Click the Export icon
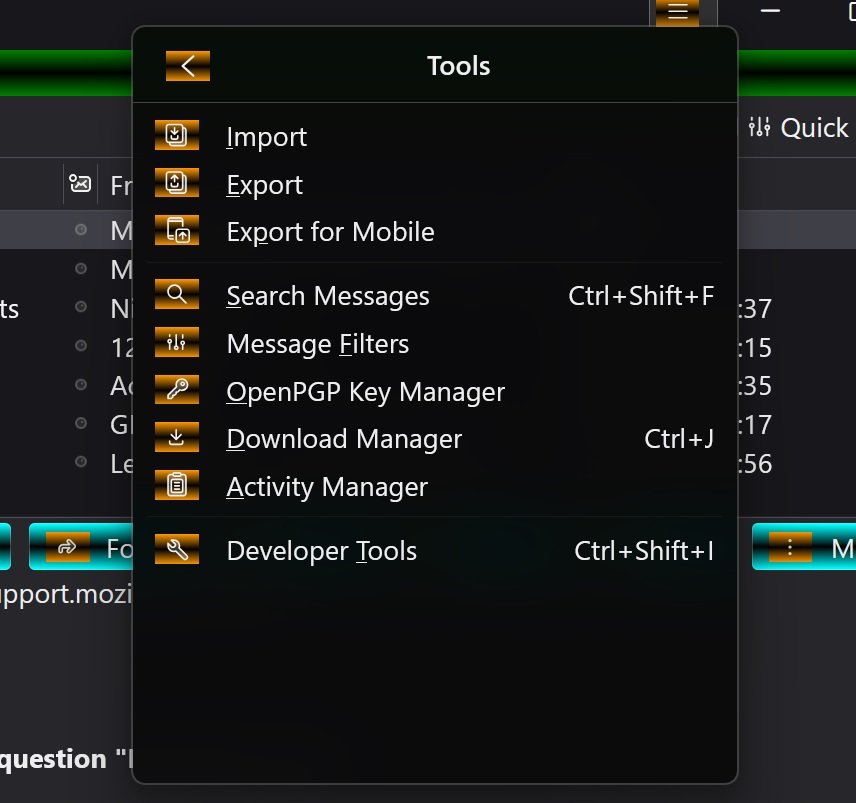The image size is (856, 803). pyautogui.click(x=176, y=182)
